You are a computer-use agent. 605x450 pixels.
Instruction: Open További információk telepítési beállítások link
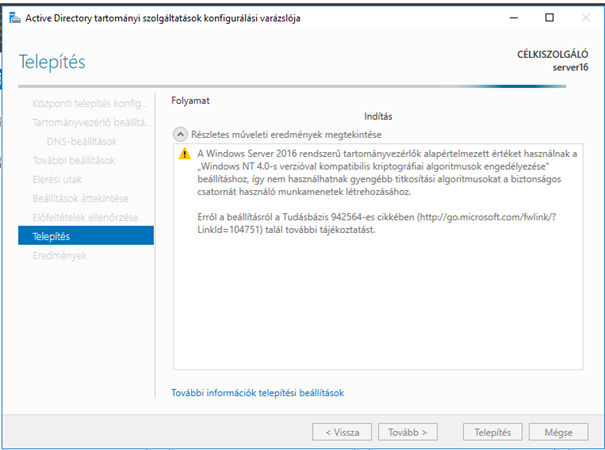[x=258, y=393]
